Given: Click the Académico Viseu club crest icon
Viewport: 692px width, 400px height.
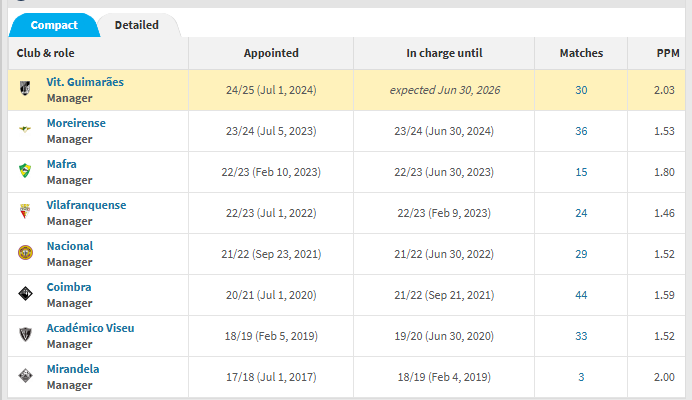Looking at the screenshot, I should [25, 334].
